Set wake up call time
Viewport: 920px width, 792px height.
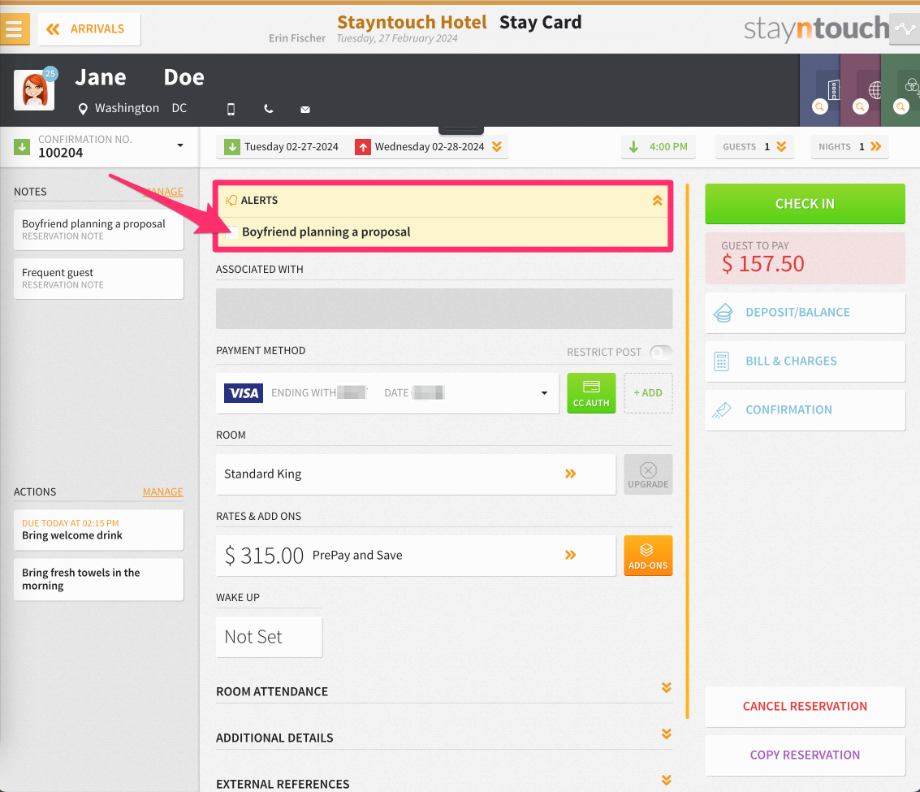pos(269,637)
